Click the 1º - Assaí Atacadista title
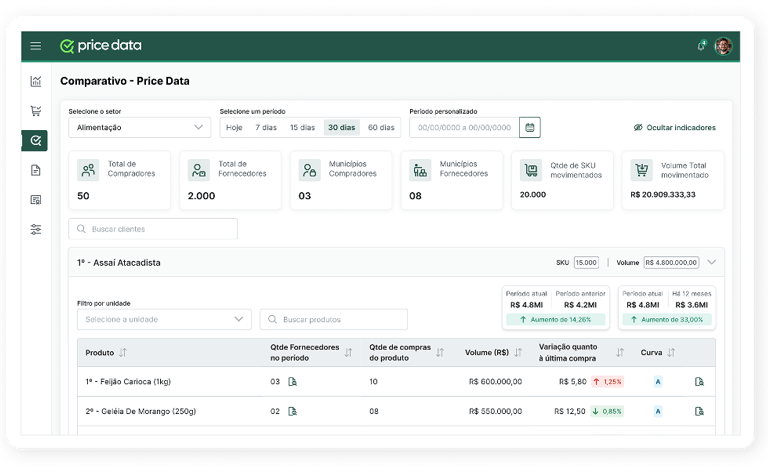Viewport: 768px width, 472px height. [x=119, y=262]
